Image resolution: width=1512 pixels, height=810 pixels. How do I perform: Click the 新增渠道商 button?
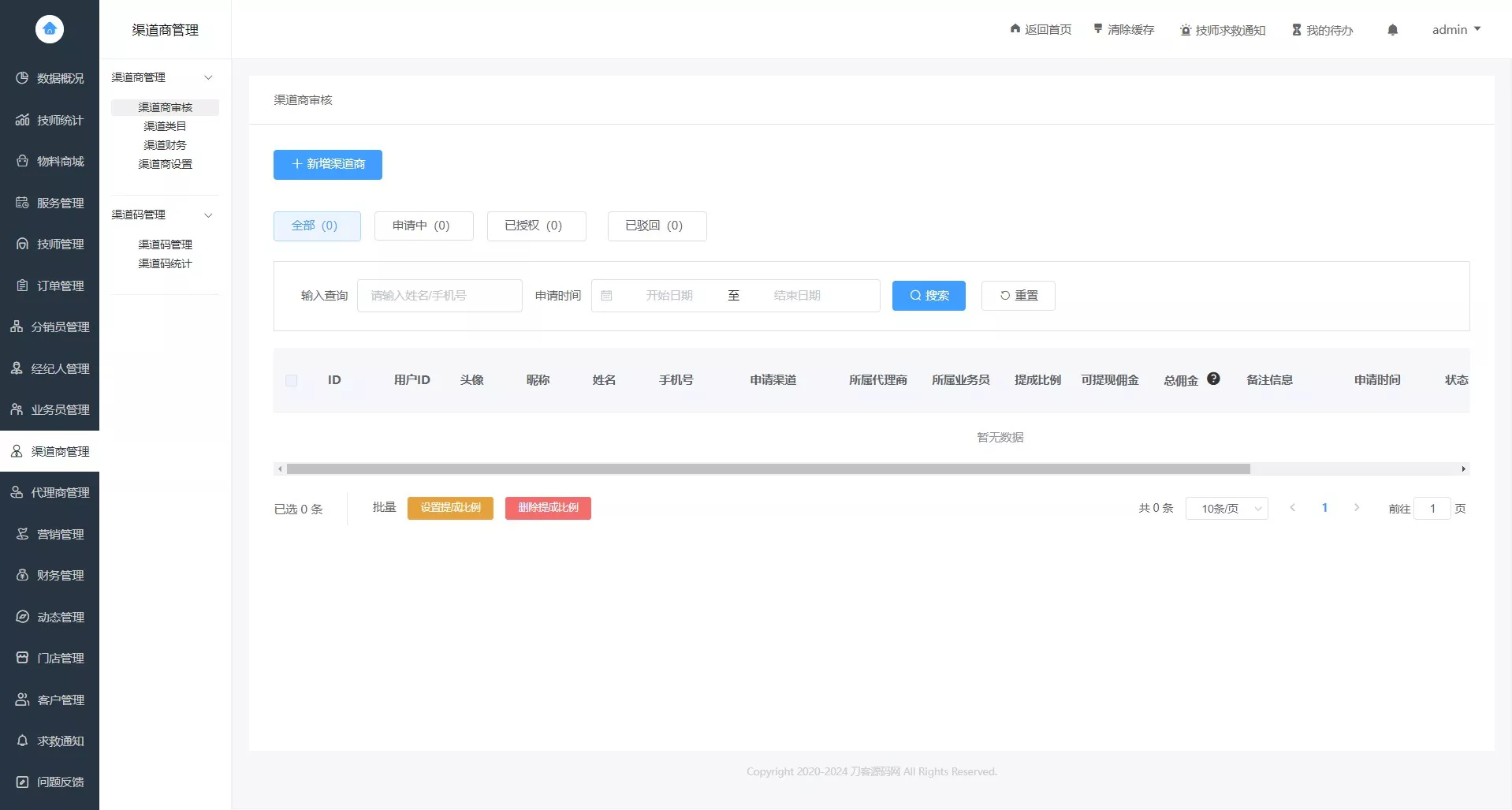click(327, 164)
